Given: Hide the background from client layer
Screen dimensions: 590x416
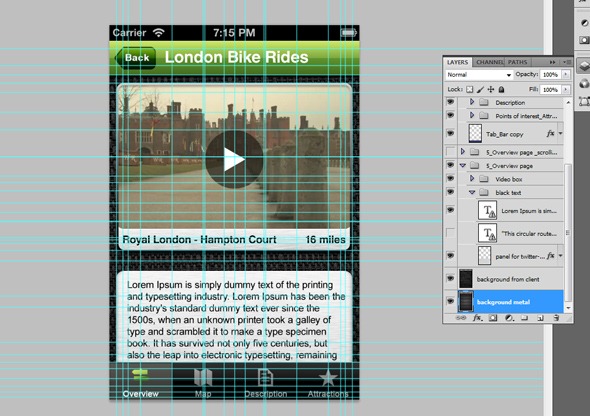Looking at the screenshot, I should 450,279.
